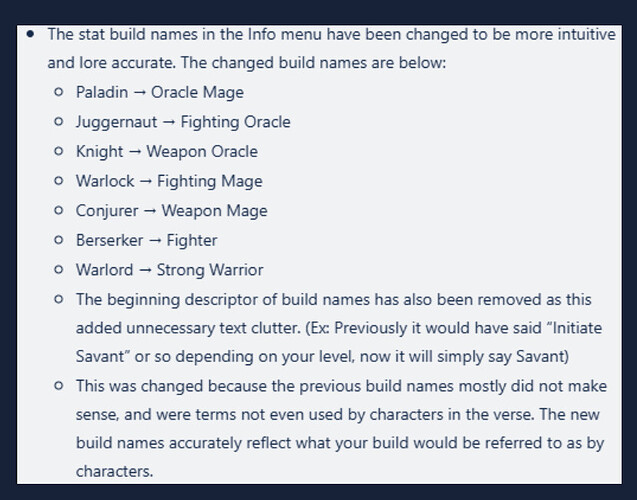
Task: Click the bullet before 'The beginning descriptor'
Action: click(58, 299)
